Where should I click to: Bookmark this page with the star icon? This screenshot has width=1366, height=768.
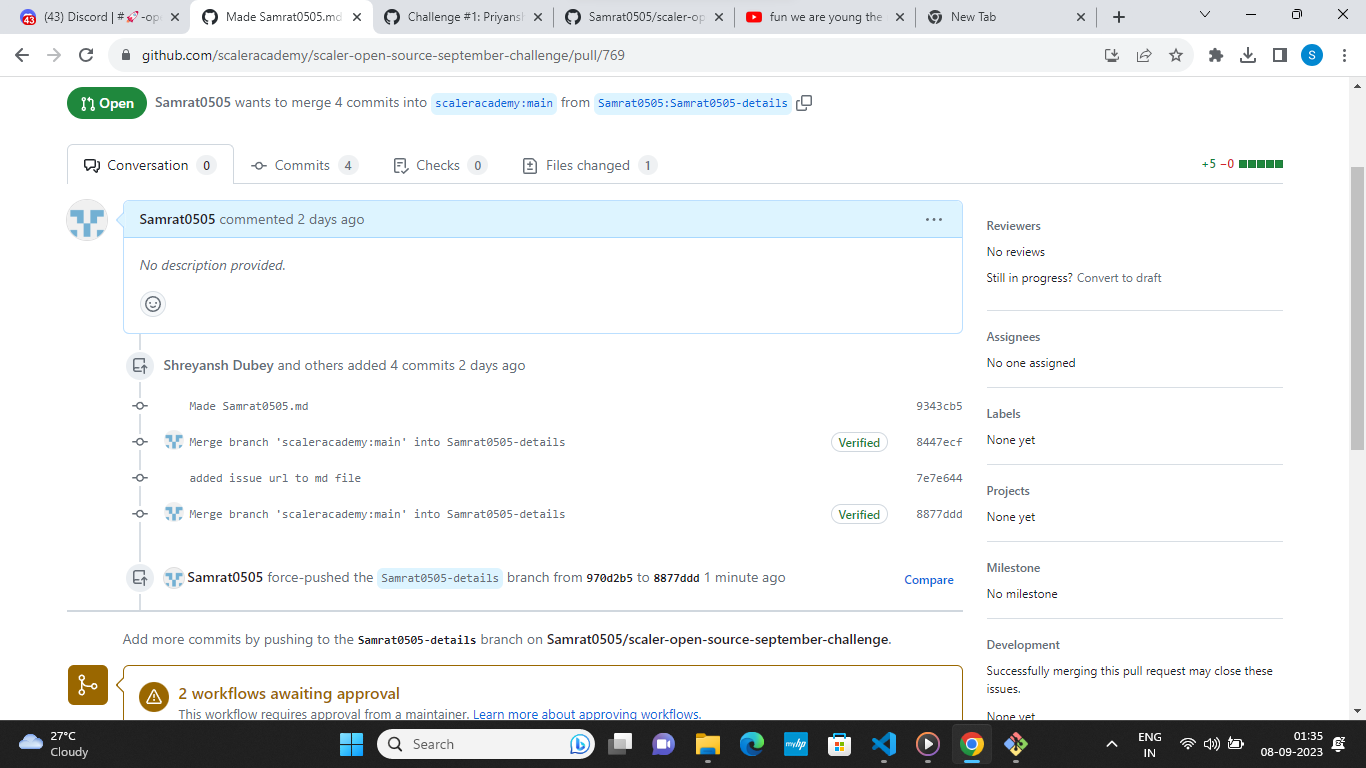click(x=1176, y=55)
